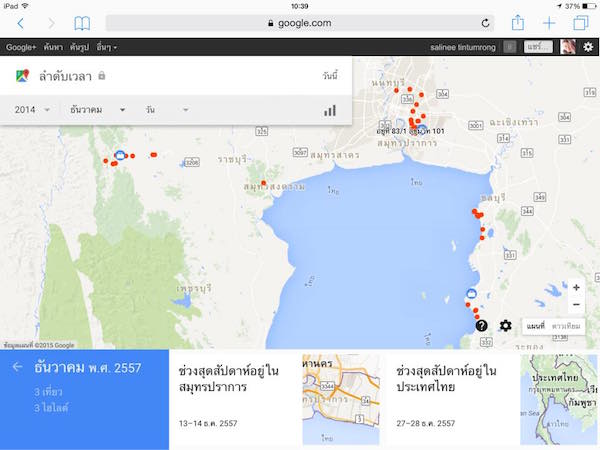Click the map help question mark icon

pos(481,326)
